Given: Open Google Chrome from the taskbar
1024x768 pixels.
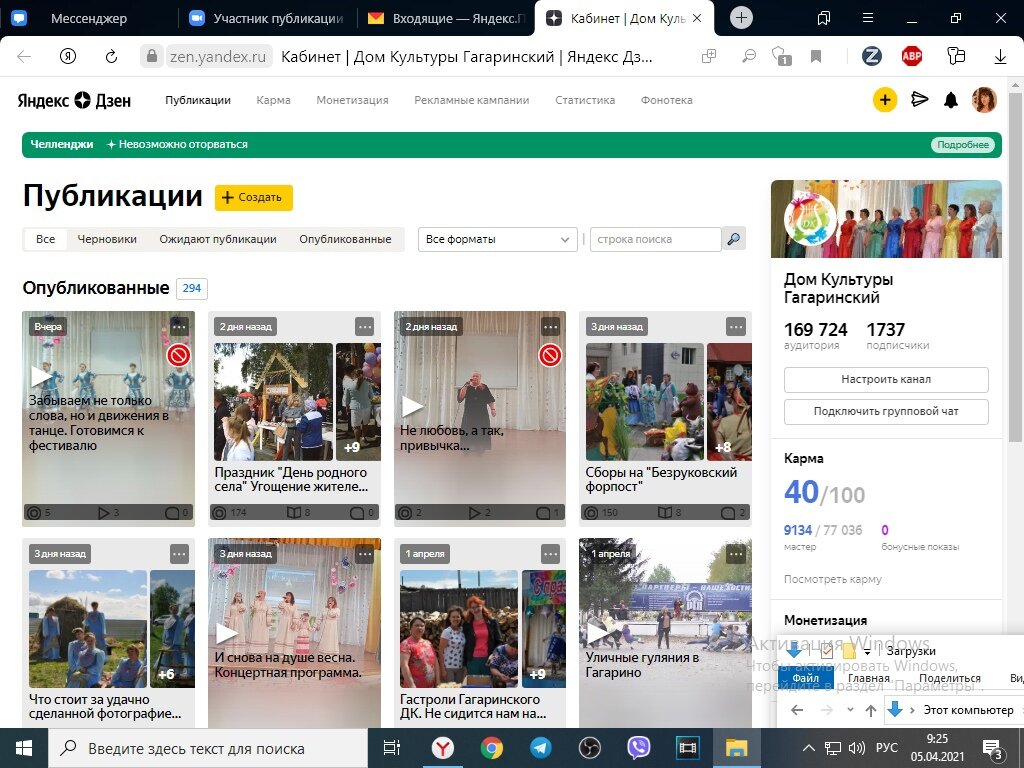Looking at the screenshot, I should point(492,748).
